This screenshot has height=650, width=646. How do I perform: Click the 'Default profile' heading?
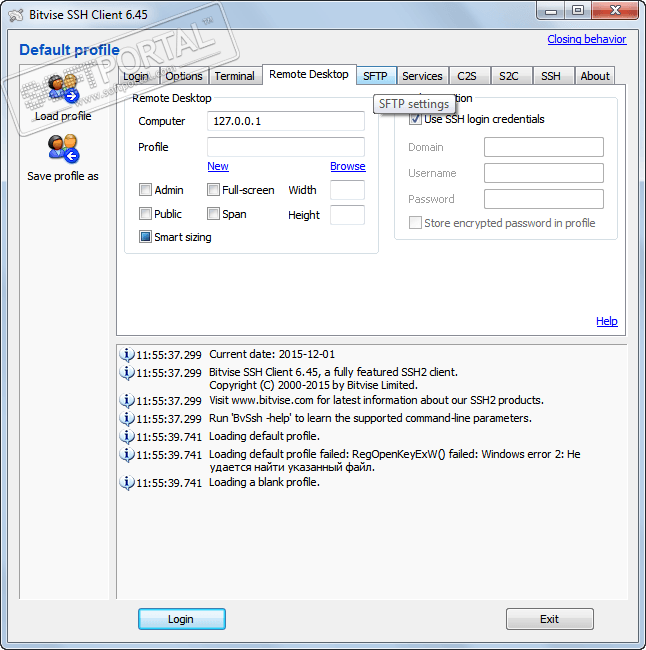click(70, 50)
